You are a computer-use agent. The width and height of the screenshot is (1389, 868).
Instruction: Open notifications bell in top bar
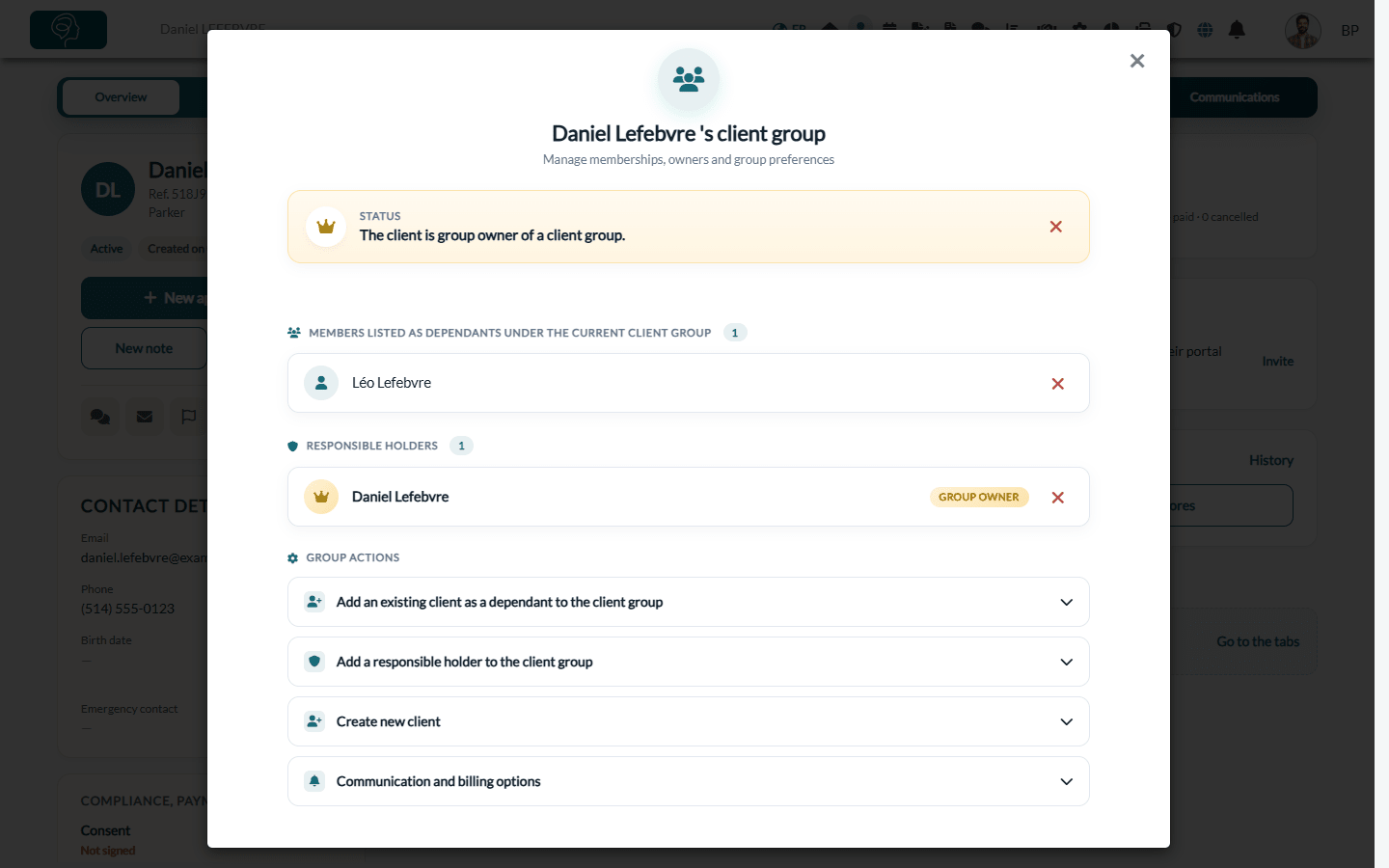[1237, 30]
